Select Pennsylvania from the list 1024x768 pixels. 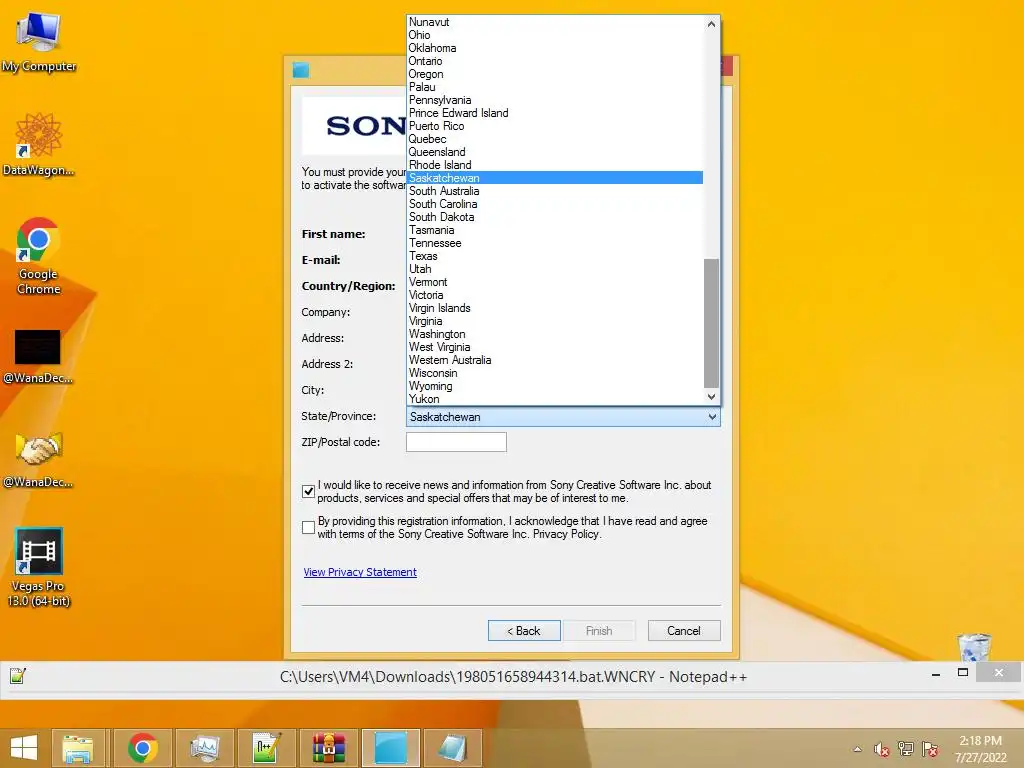(x=554, y=100)
